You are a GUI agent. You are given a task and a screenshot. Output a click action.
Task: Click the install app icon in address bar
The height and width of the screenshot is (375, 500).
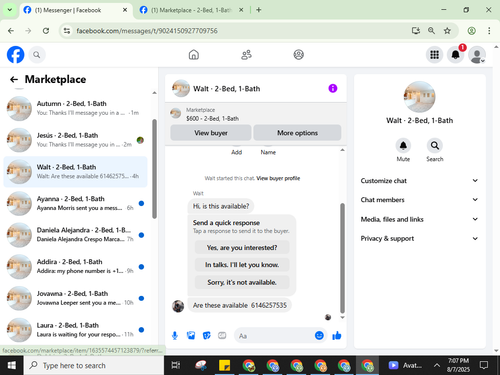[x=416, y=31]
